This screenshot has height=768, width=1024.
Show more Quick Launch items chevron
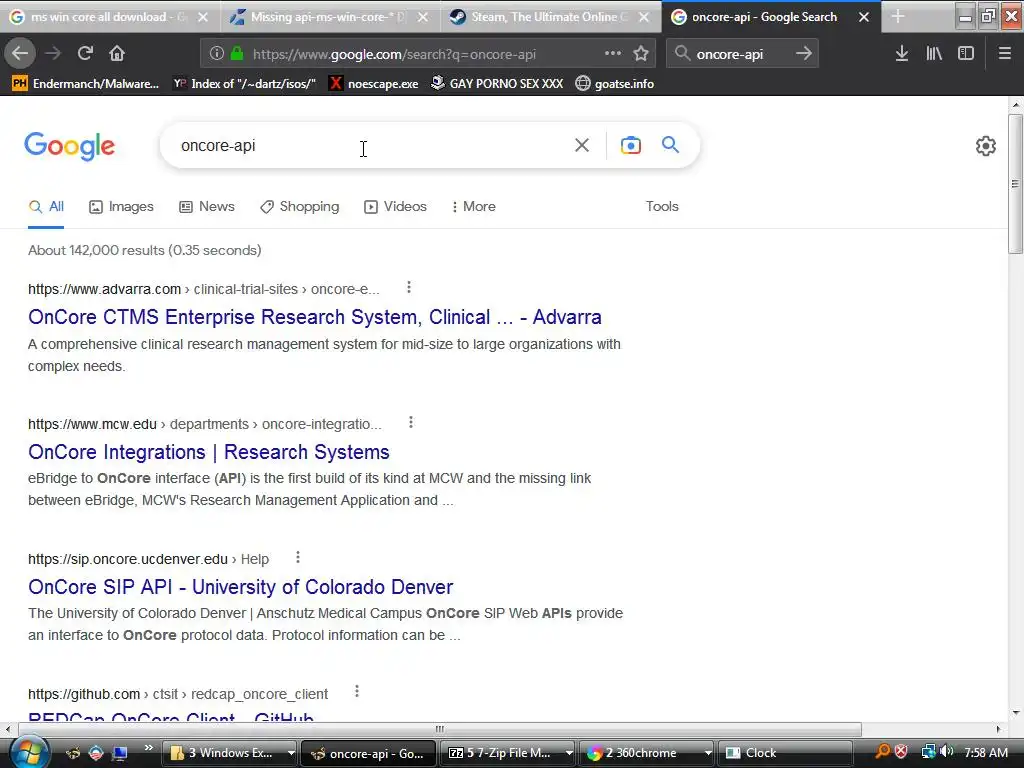pyautogui.click(x=148, y=748)
